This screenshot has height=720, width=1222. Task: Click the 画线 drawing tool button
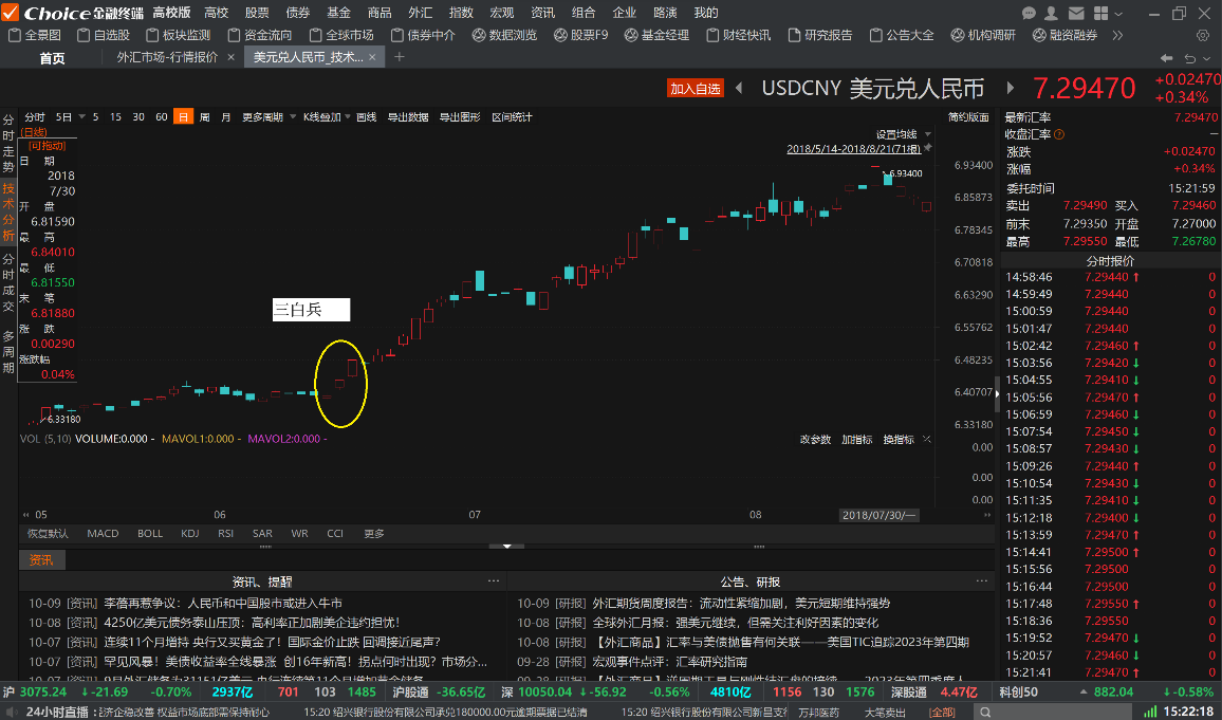[x=366, y=117]
